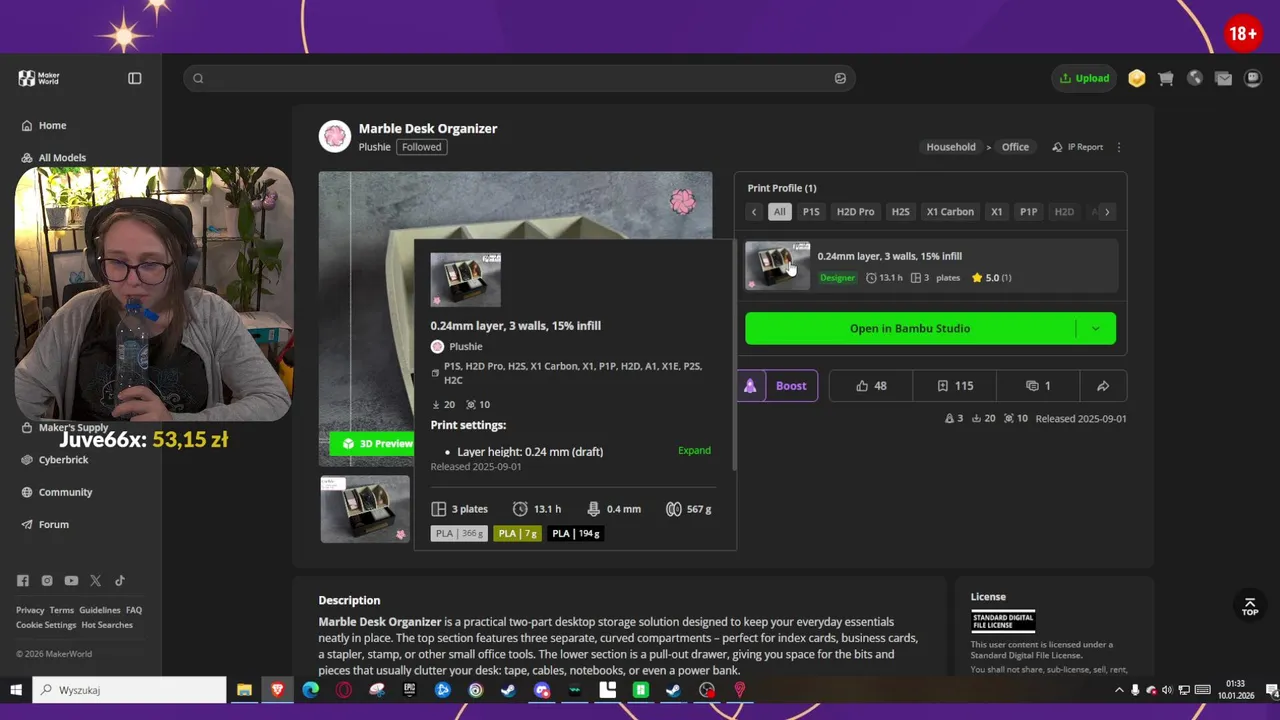This screenshot has height=720, width=1280.
Task: Open the YouTube social icon
Action: click(x=71, y=580)
